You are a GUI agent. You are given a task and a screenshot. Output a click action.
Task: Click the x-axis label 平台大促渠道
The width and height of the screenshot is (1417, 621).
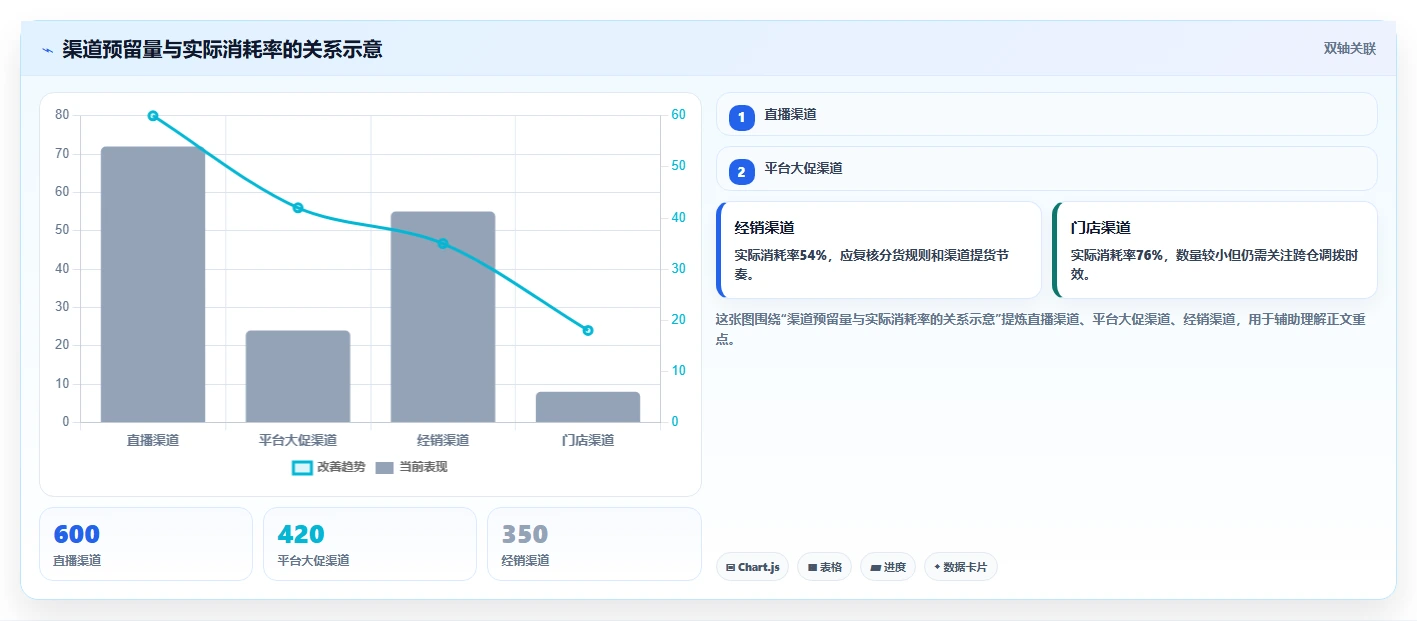click(x=298, y=440)
